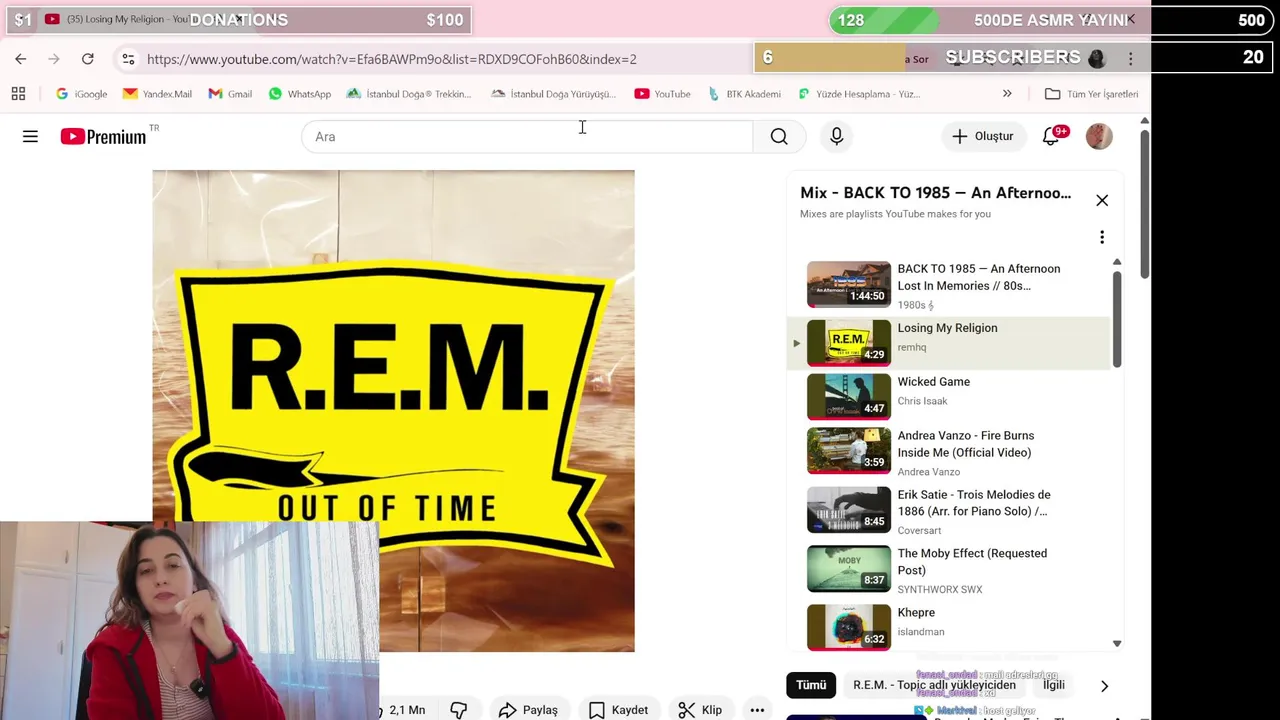Play Andrea Vanzo Fire Burns Inside Me thumbnail
This screenshot has height=720, width=1280.
point(849,451)
